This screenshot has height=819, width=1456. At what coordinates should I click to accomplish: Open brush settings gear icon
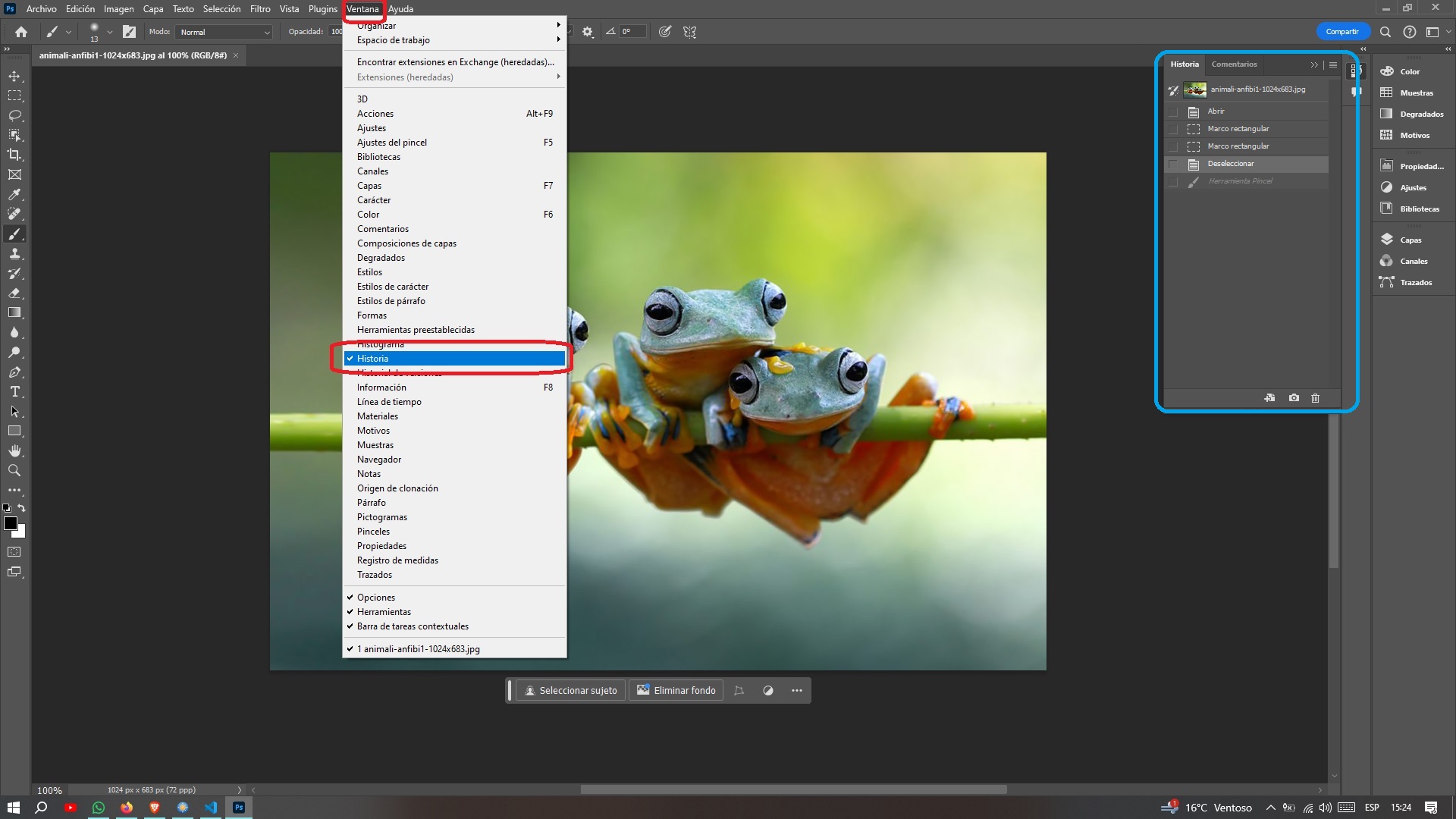(x=588, y=32)
